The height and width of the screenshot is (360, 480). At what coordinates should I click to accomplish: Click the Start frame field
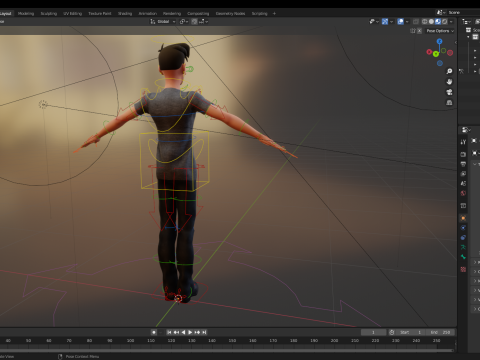(x=411, y=332)
